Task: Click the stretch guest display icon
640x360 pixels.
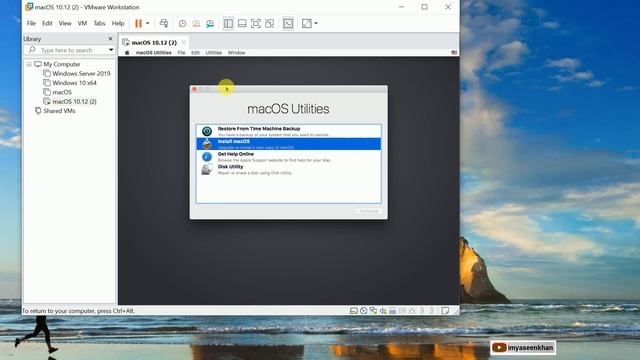Action: [x=307, y=23]
